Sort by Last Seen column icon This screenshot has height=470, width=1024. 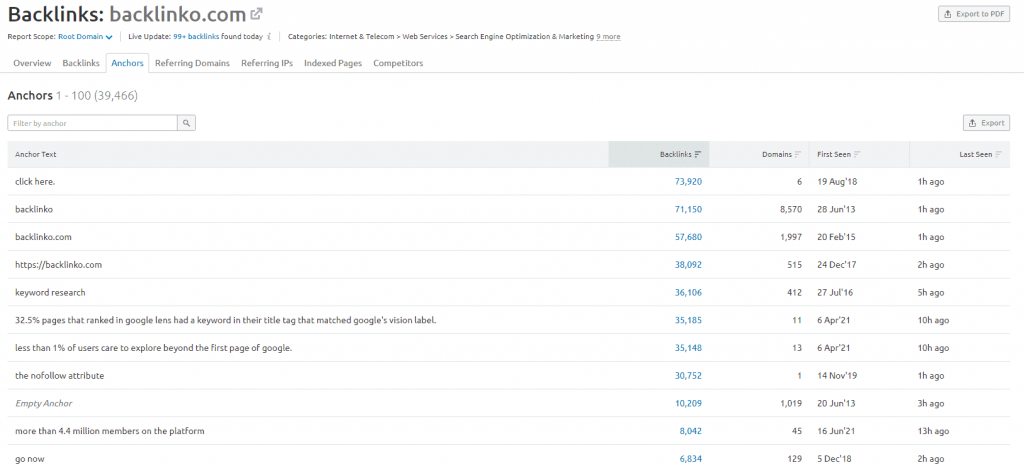pos(999,155)
